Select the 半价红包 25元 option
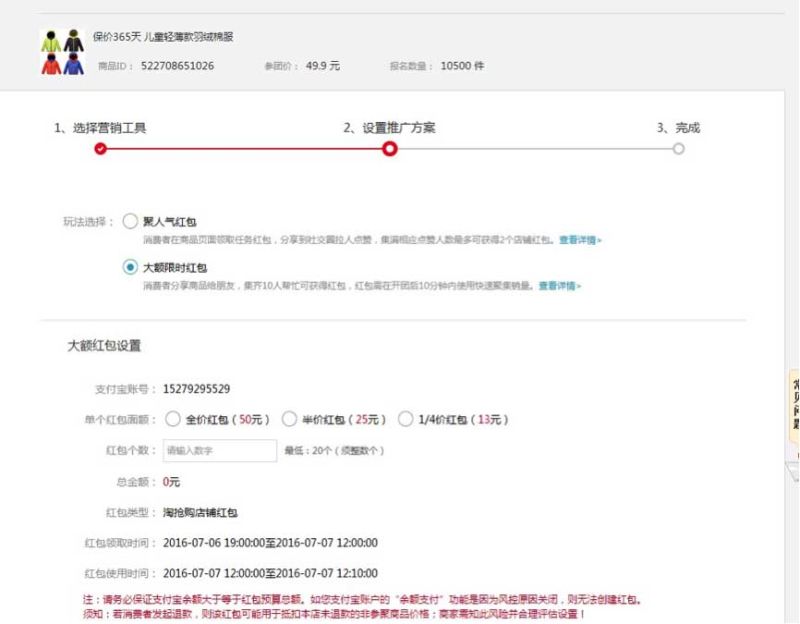The image size is (800, 624). (x=290, y=419)
